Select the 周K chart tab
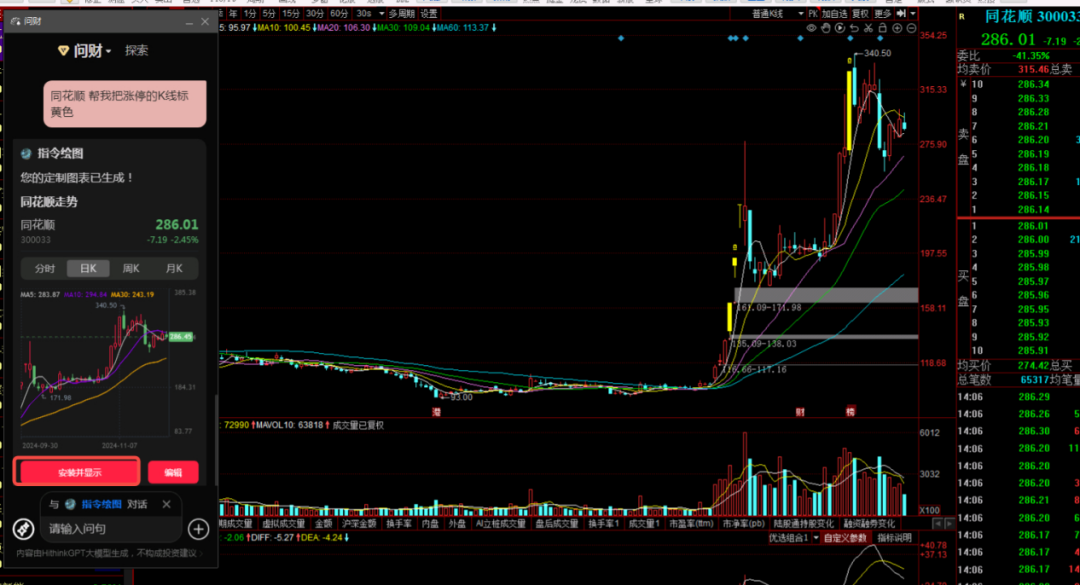Screen dimensions: 1080x585 pyautogui.click(x=131, y=269)
